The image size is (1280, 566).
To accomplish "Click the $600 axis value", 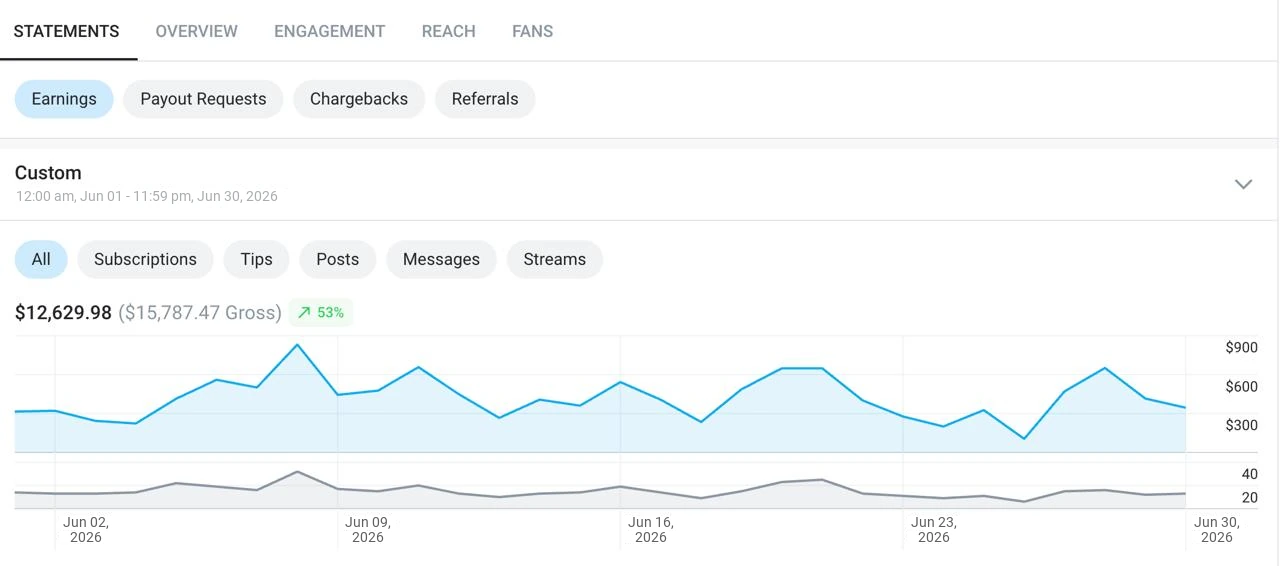I will point(1241,386).
